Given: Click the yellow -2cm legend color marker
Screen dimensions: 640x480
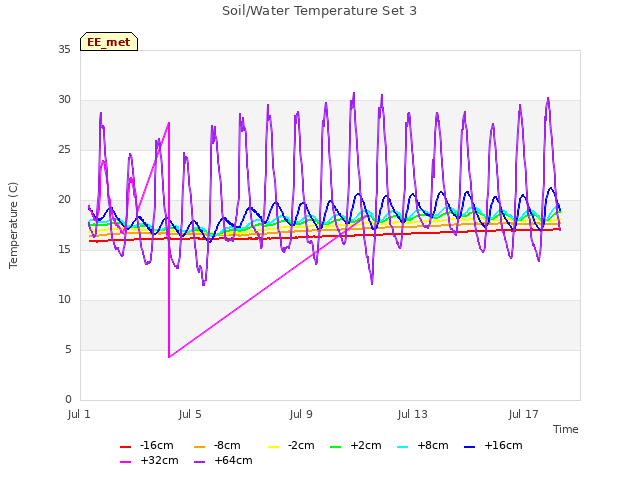Looking at the screenshot, I should click(273, 447).
